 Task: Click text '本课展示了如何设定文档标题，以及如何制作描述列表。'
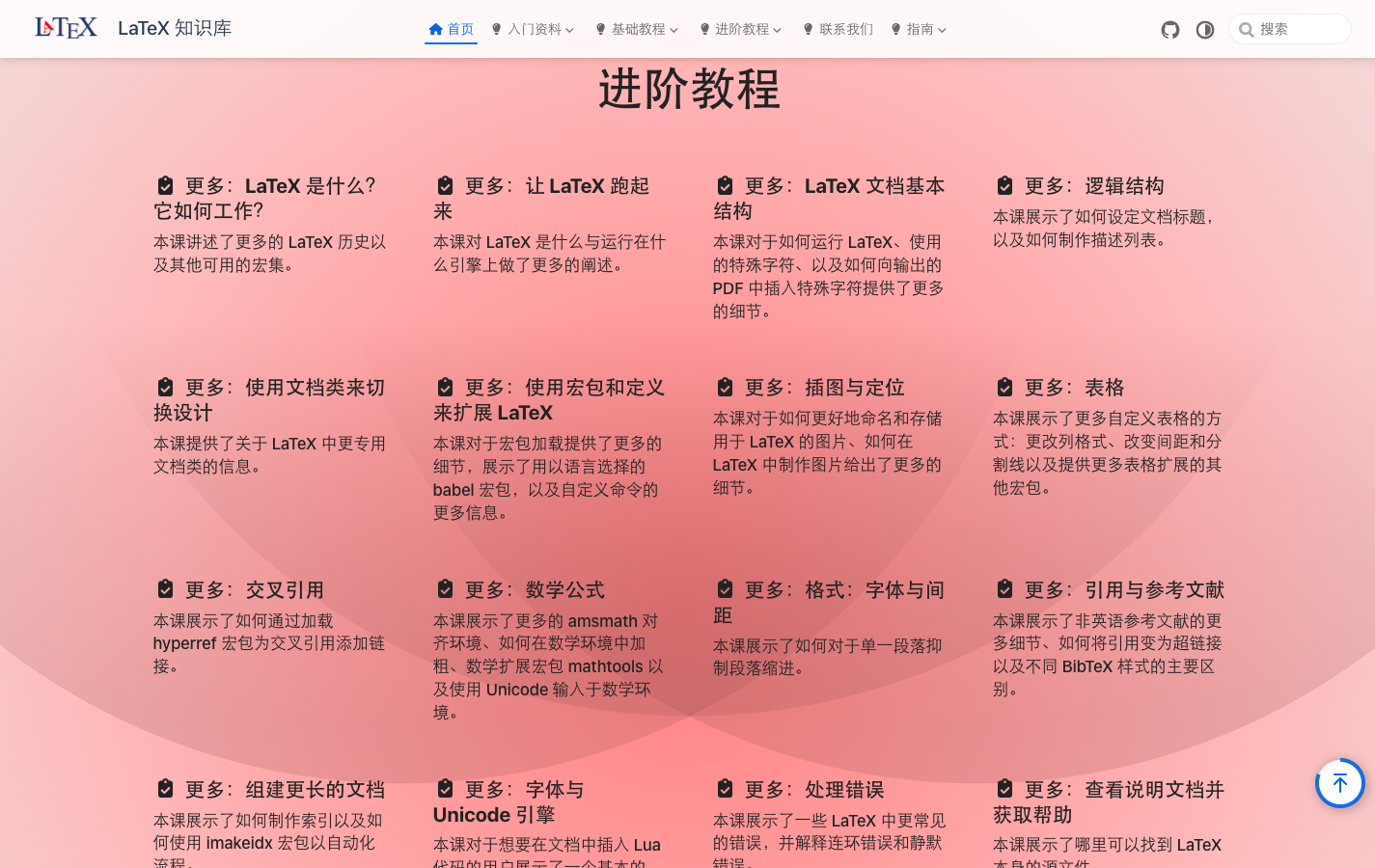coord(1105,229)
